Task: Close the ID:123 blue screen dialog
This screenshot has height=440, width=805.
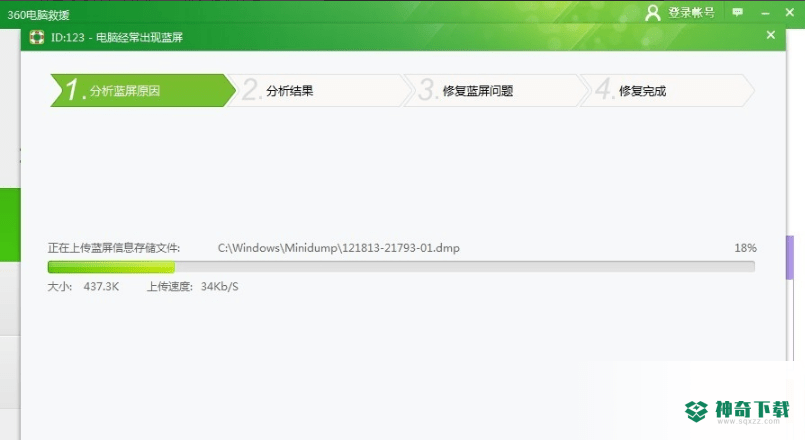Action: click(x=771, y=35)
